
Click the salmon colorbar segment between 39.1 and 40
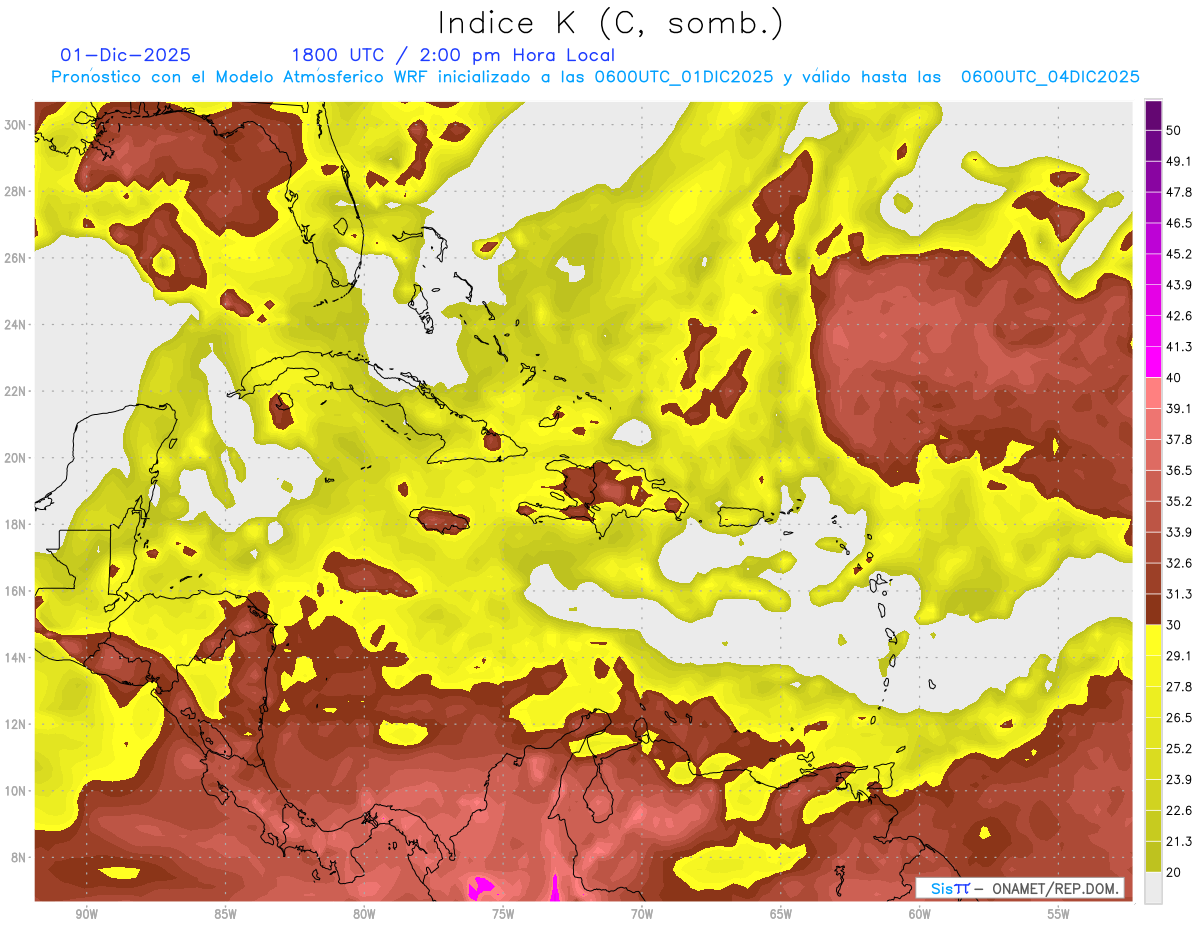(x=1153, y=393)
